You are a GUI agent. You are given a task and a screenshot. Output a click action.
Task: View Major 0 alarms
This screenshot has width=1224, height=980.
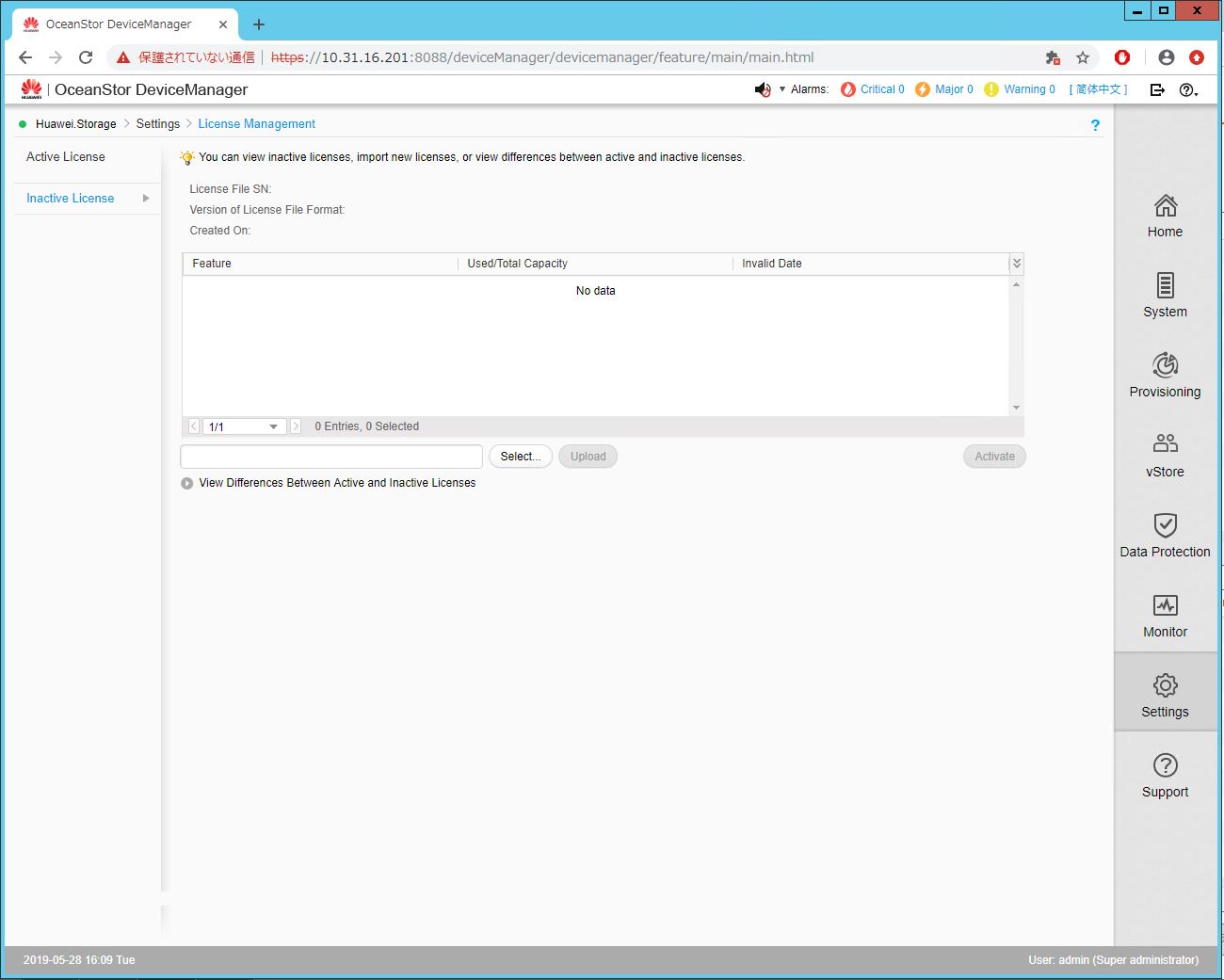(944, 89)
